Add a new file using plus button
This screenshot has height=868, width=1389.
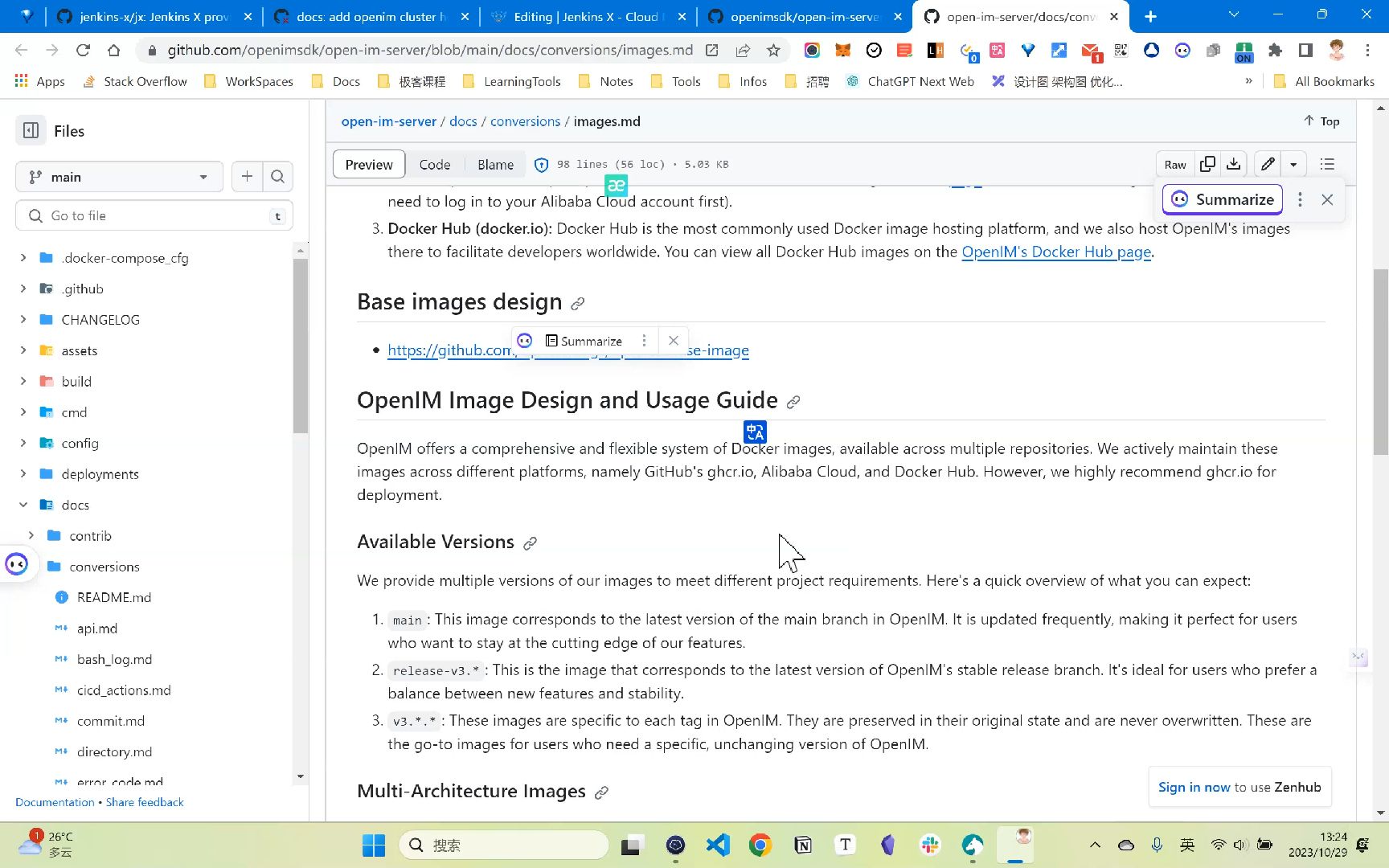(247, 177)
